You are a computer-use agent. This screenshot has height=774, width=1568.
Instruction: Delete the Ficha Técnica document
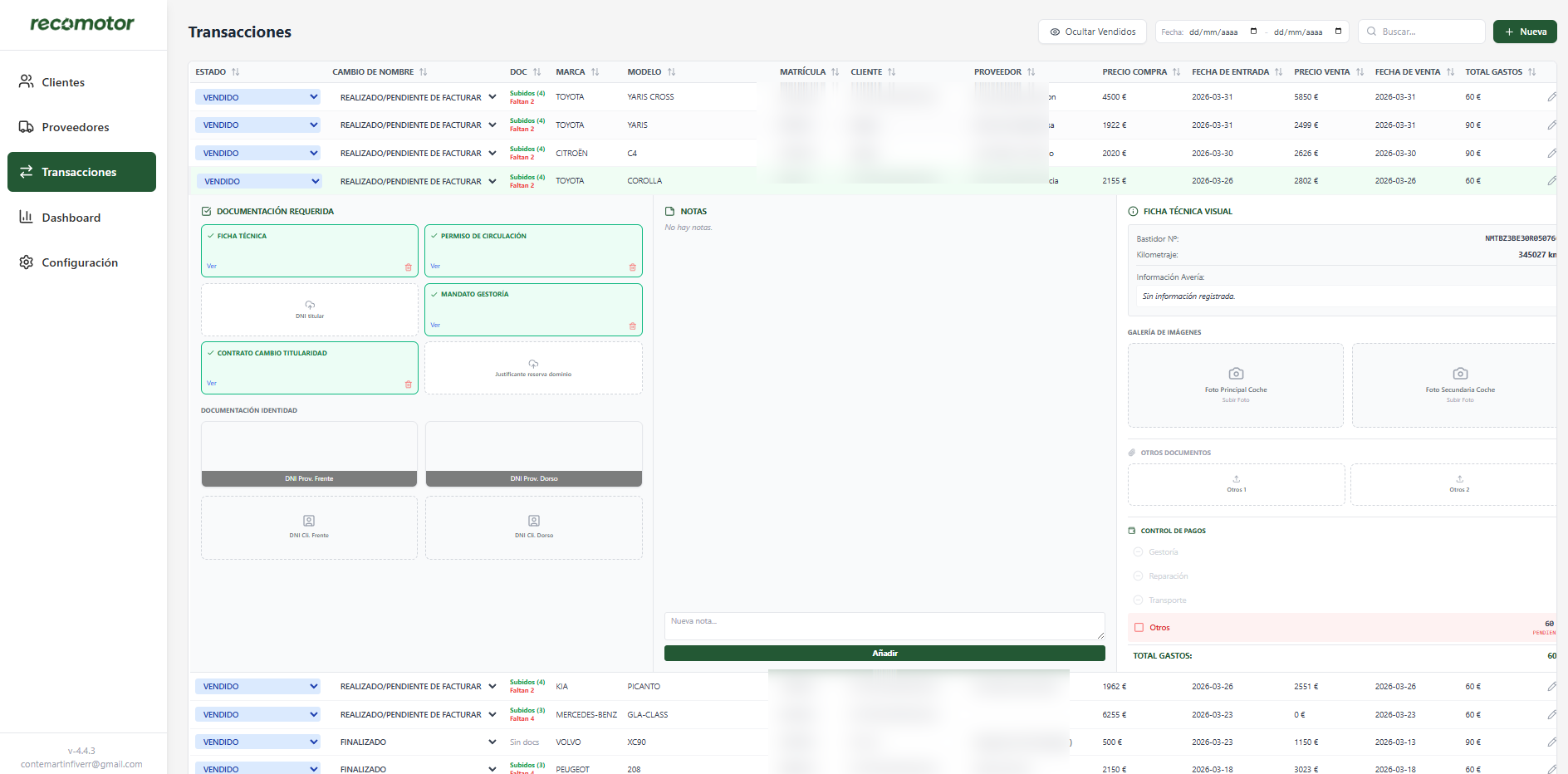408,267
